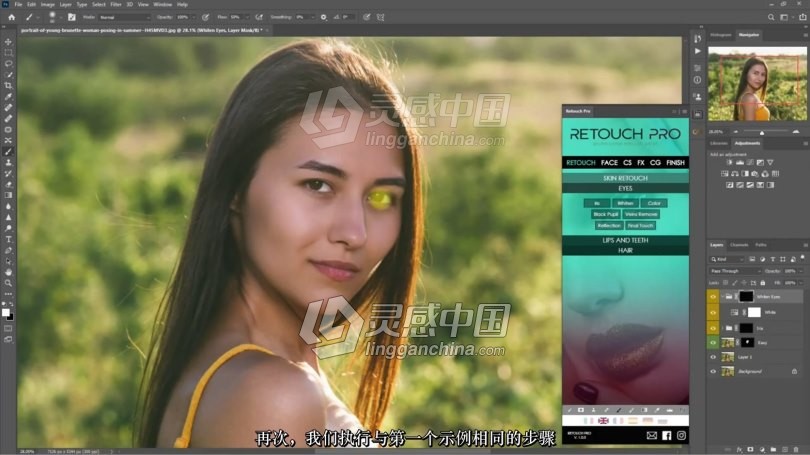The height and width of the screenshot is (455, 810).
Task: Hide the Eyes layer
Action: (x=713, y=342)
